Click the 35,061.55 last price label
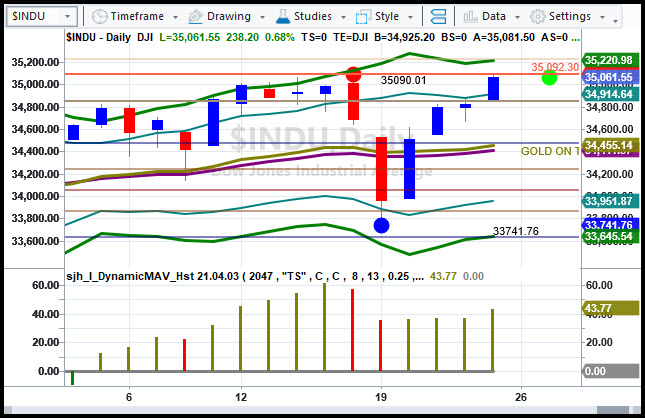 pos(610,77)
